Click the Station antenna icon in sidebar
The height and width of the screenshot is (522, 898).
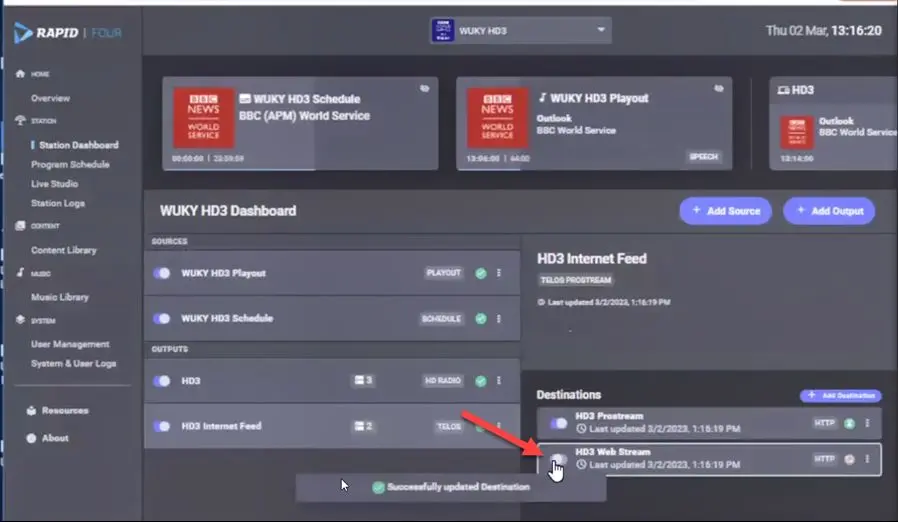(x=21, y=120)
